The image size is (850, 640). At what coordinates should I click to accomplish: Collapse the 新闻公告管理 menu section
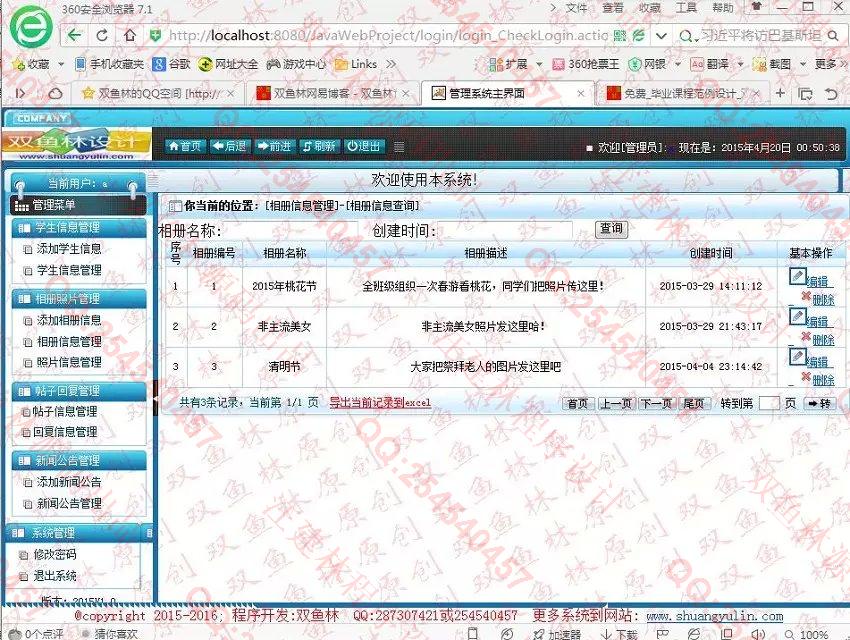pos(79,461)
